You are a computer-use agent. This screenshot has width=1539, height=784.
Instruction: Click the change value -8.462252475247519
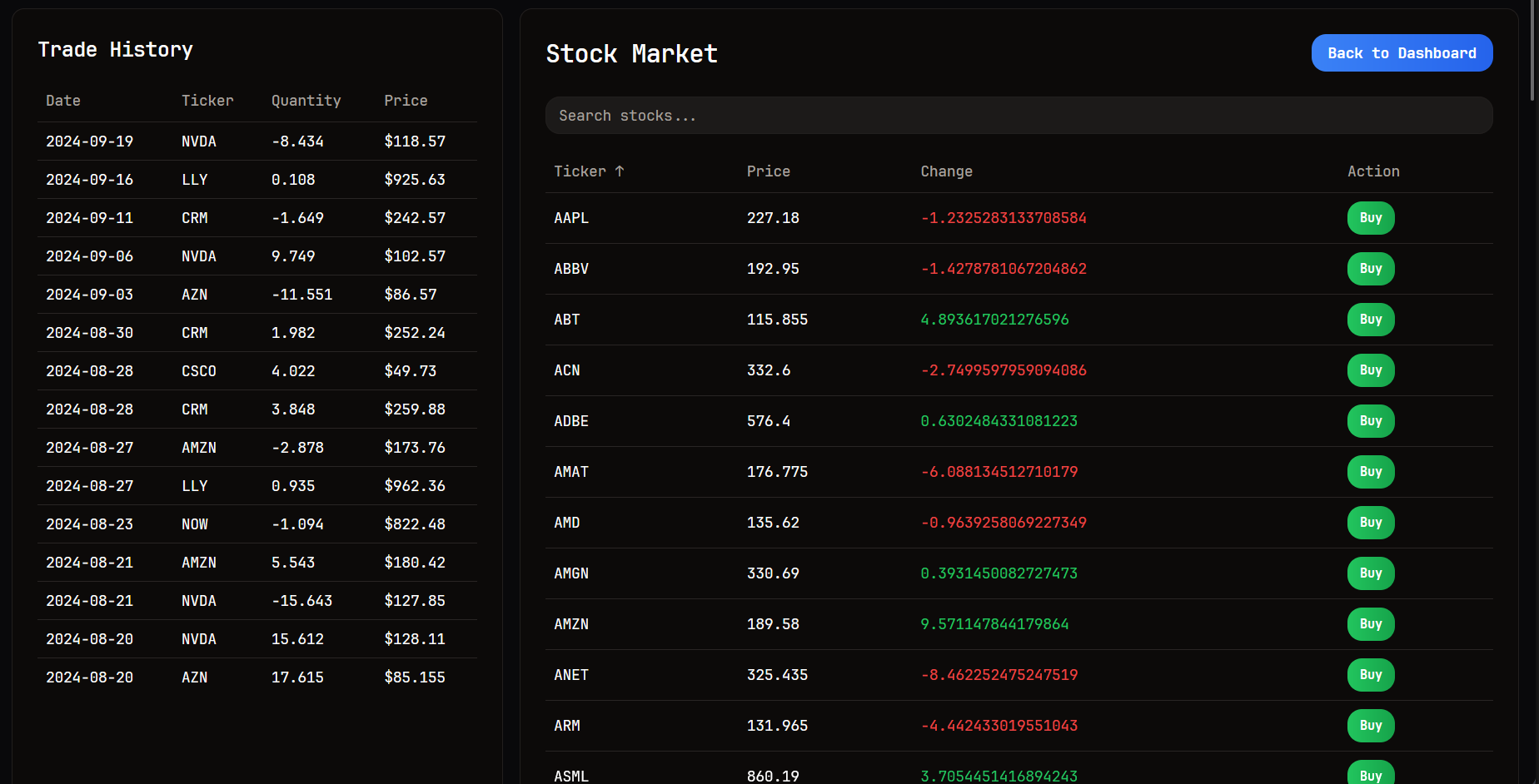pyautogui.click(x=999, y=675)
